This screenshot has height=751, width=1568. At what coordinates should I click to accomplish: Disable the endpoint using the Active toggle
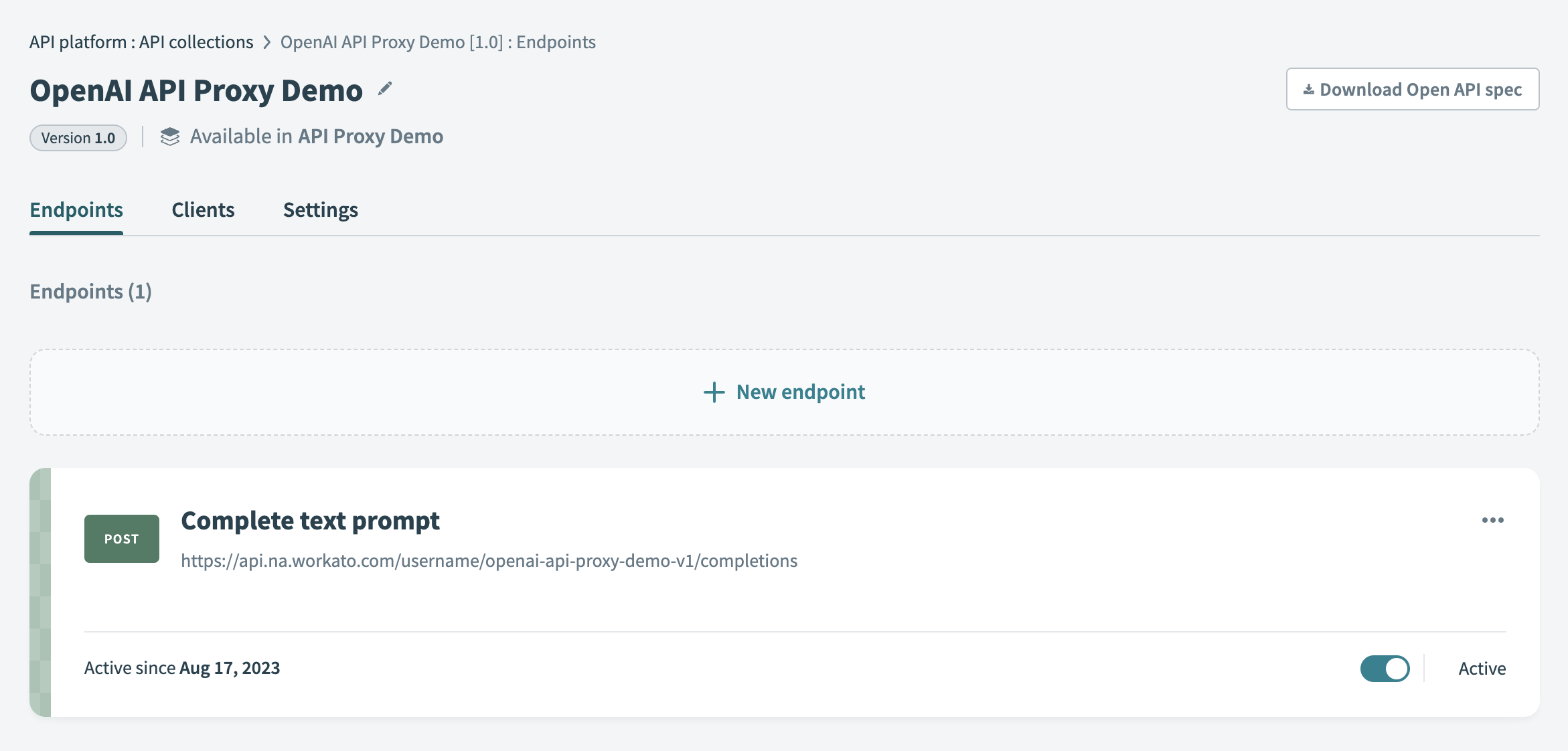coord(1385,667)
